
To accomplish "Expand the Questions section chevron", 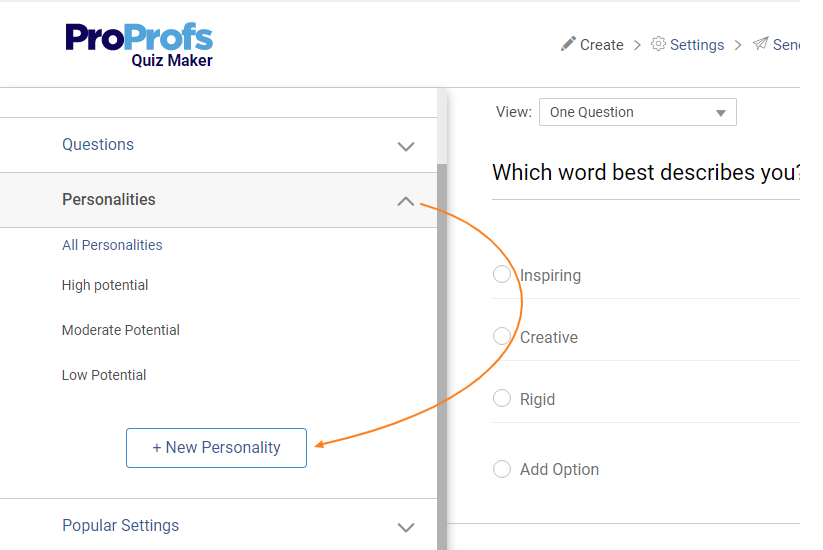I will click(405, 146).
